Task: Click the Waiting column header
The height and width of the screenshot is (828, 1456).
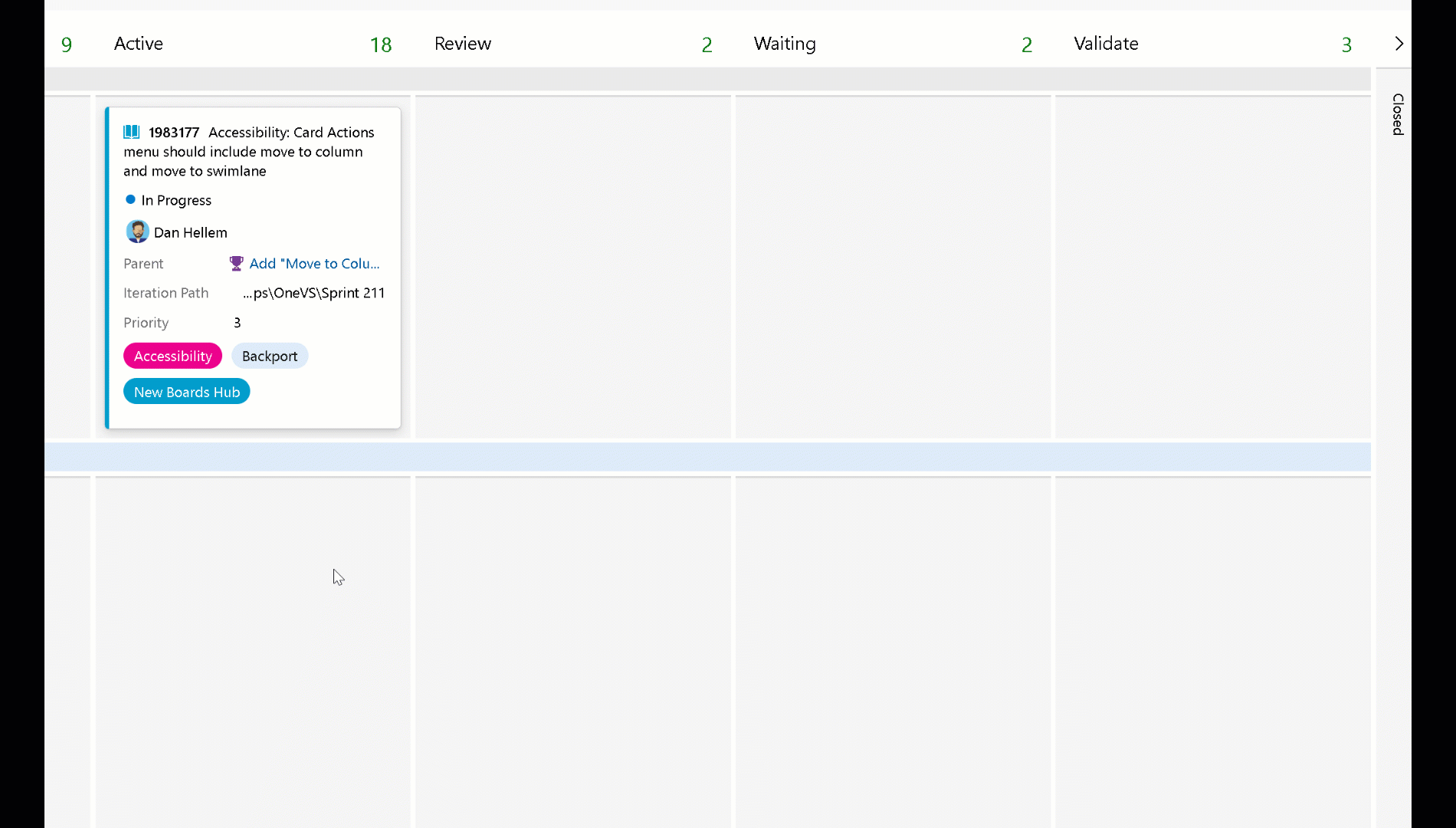Action: (785, 44)
